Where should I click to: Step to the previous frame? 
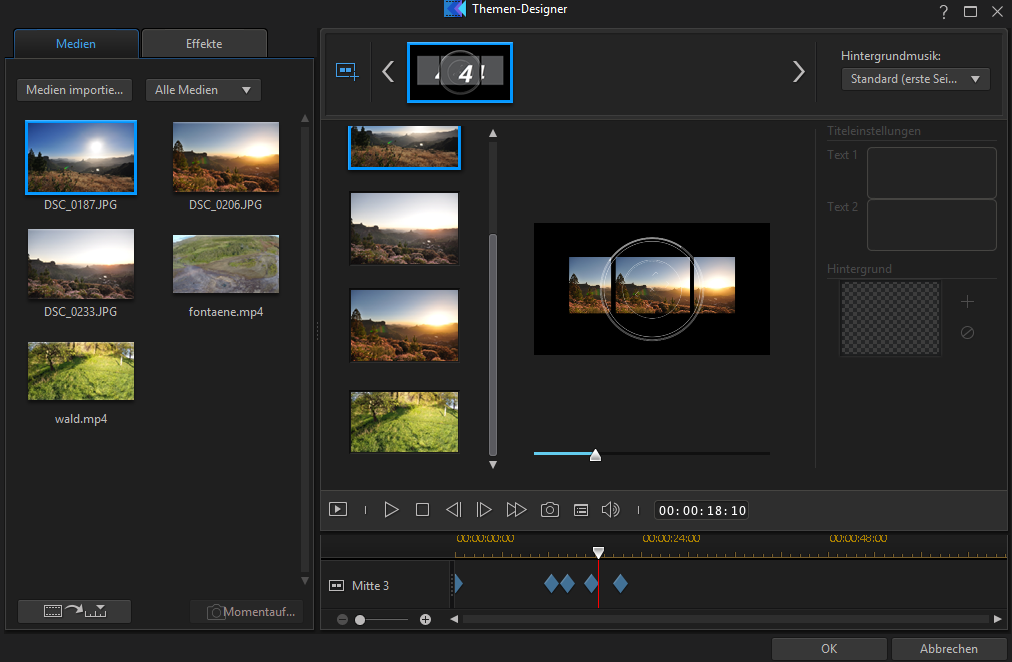tap(453, 510)
